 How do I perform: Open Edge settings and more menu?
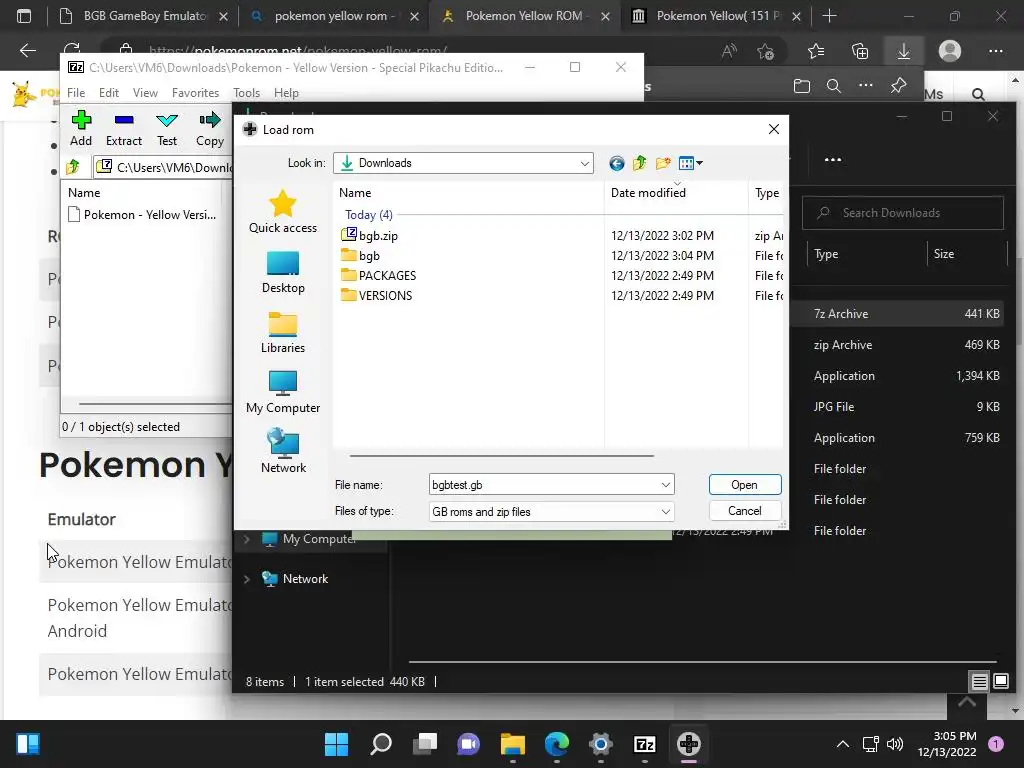[995, 51]
